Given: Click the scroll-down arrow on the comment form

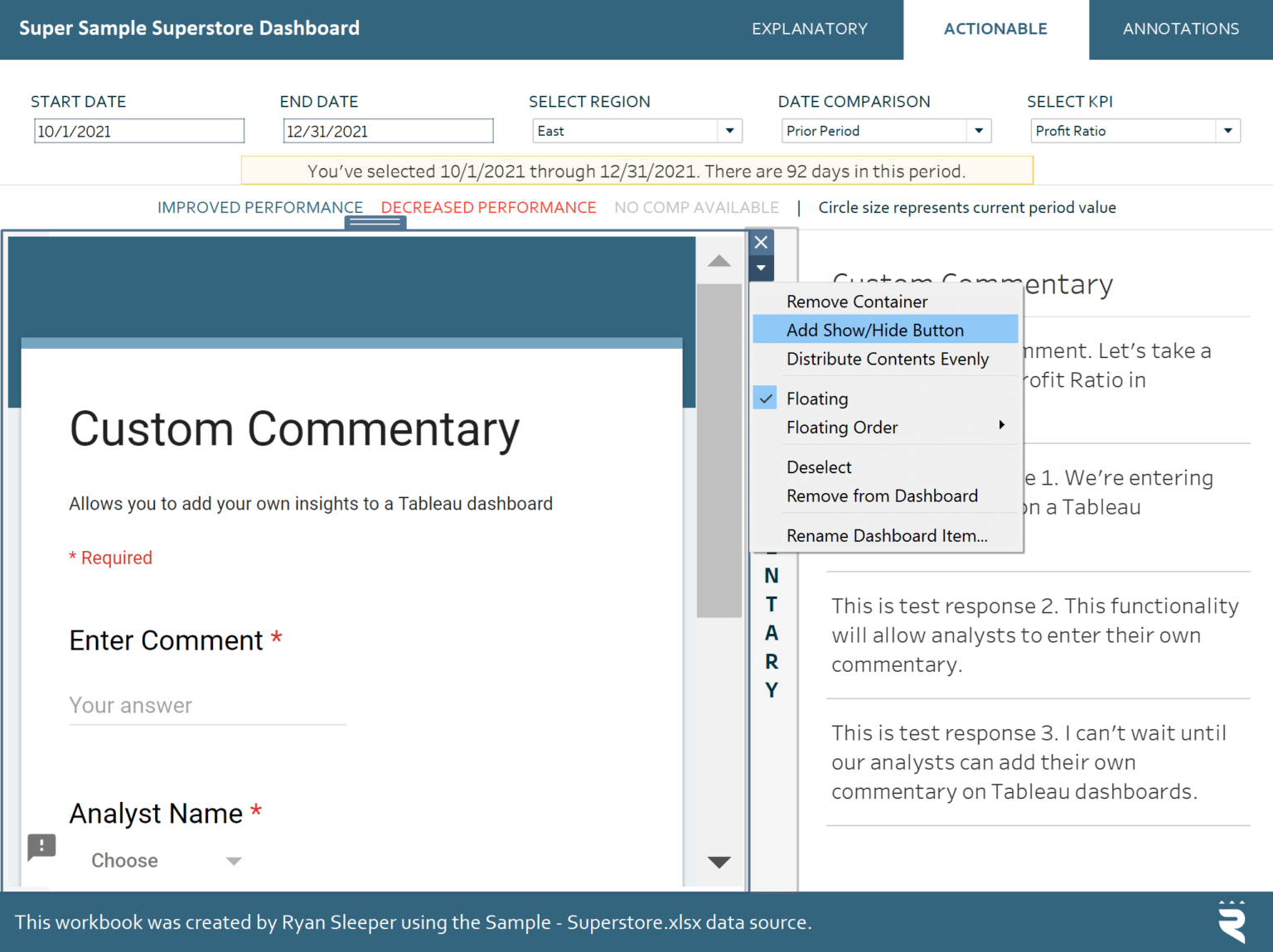Looking at the screenshot, I should [719, 862].
